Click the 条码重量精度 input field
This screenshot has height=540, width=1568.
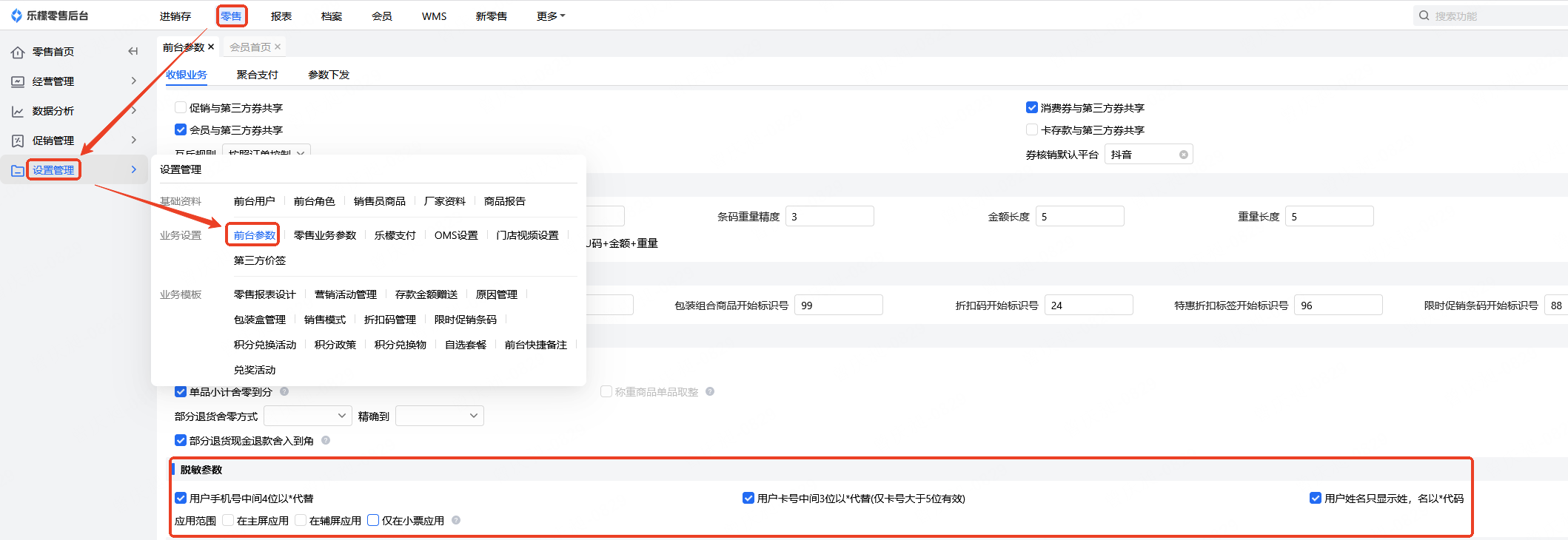830,216
